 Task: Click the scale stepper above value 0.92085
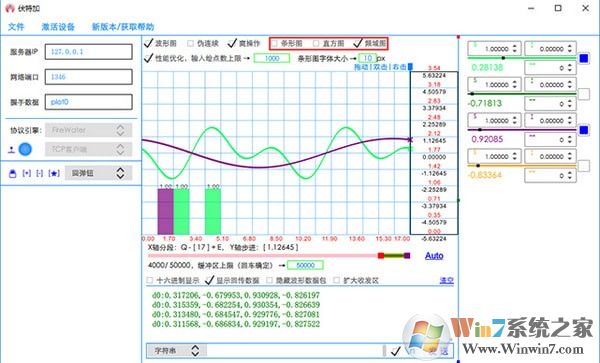click(x=494, y=120)
